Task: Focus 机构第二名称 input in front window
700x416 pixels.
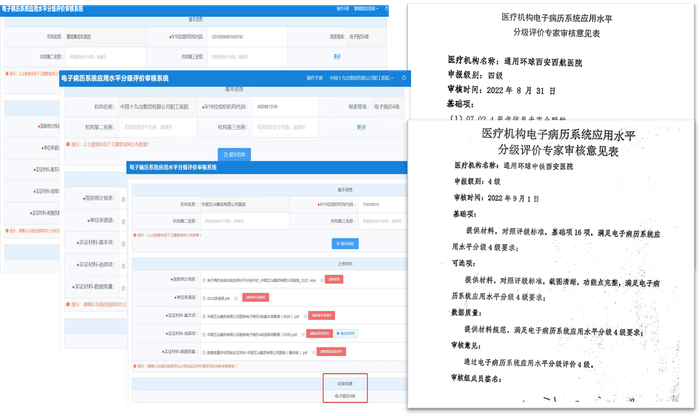Action: (244, 221)
